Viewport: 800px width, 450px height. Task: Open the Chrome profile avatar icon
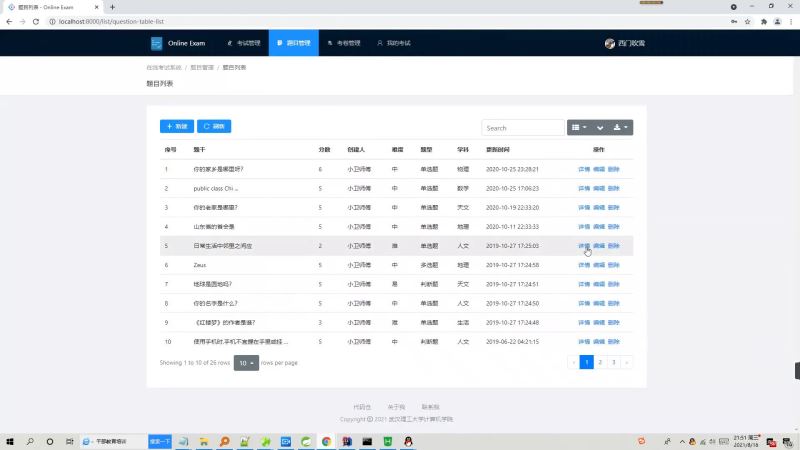coord(777,21)
